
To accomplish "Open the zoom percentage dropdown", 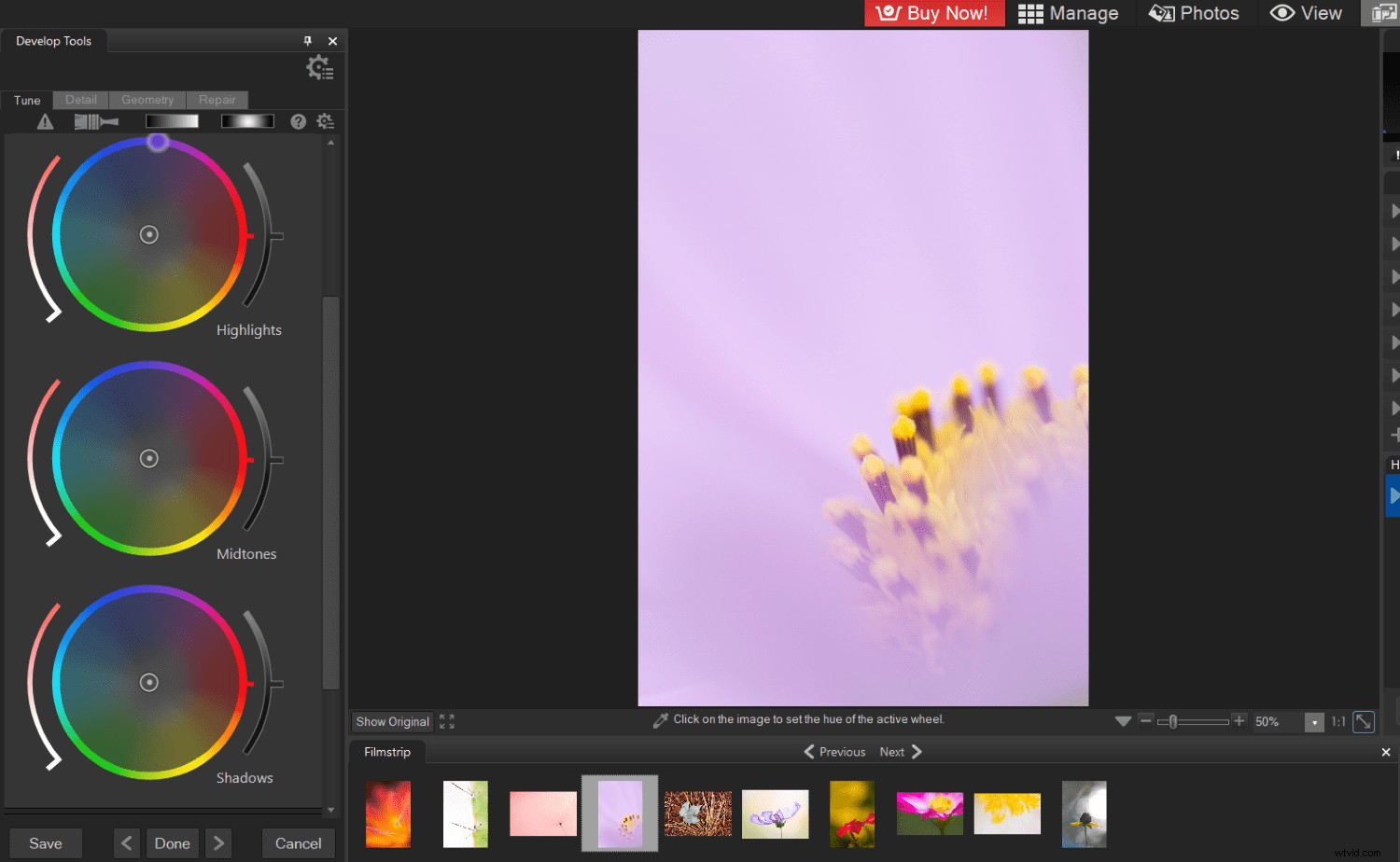I will [1315, 721].
